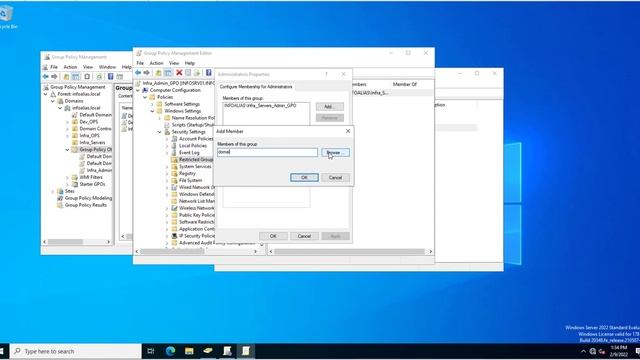640x360 pixels.
Task: Click the Members of this group text field
Action: [x=267, y=152]
